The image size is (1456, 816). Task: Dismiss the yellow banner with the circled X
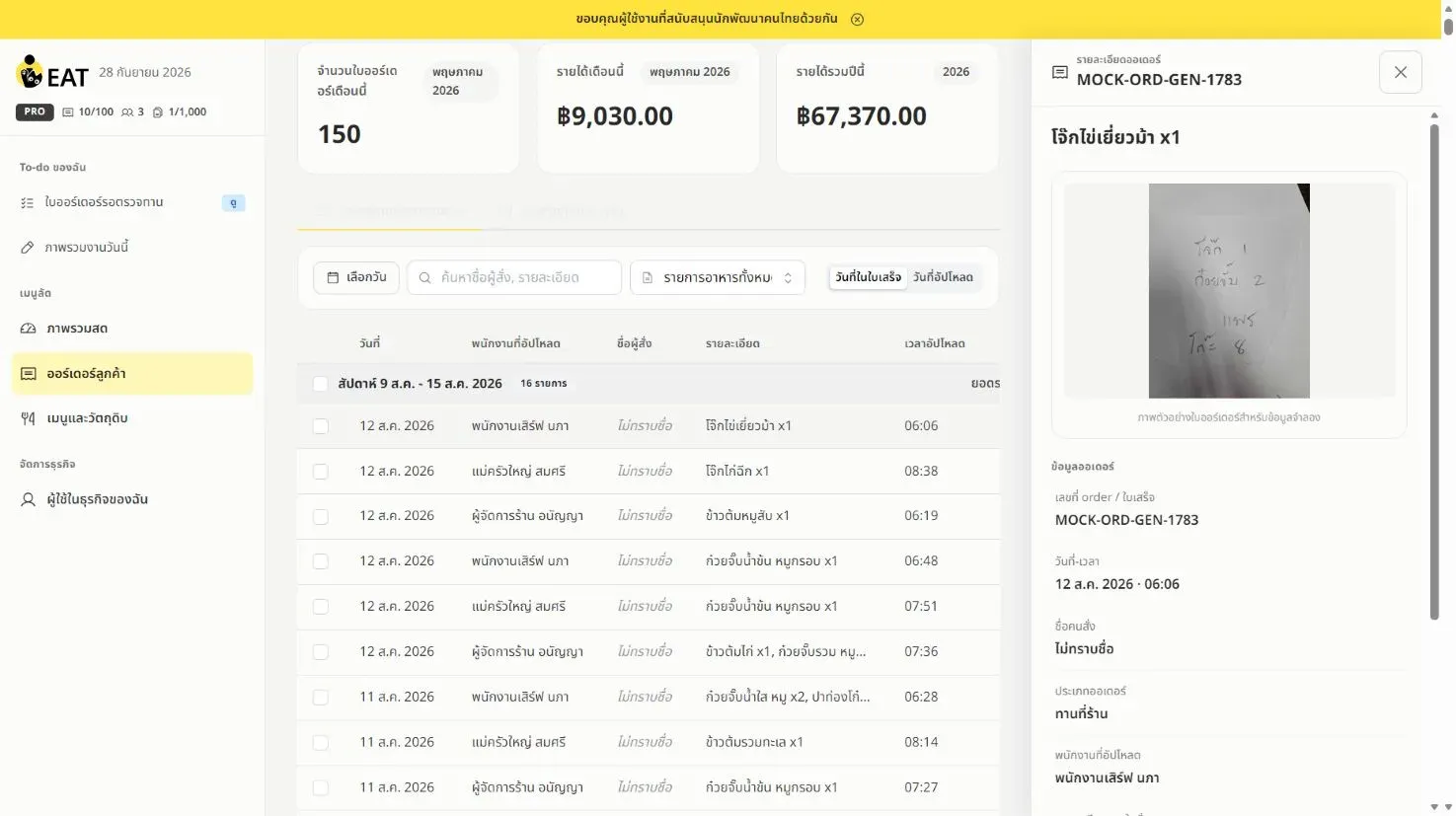[857, 19]
